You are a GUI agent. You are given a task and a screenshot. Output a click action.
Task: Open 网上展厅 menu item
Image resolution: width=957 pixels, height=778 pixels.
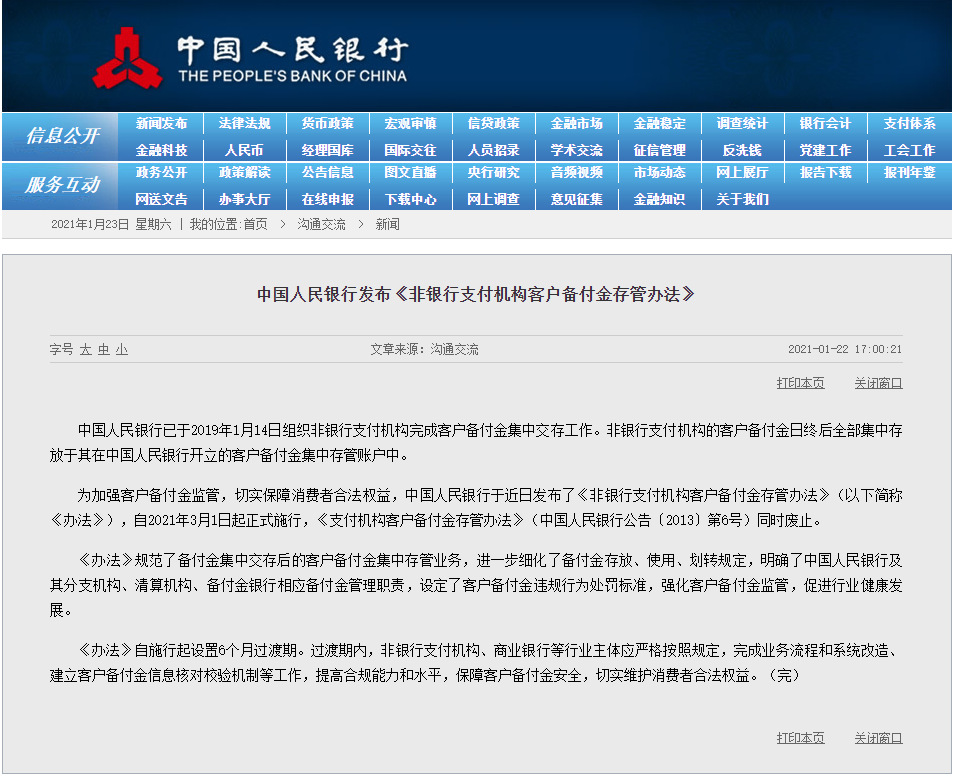pyautogui.click(x=742, y=173)
